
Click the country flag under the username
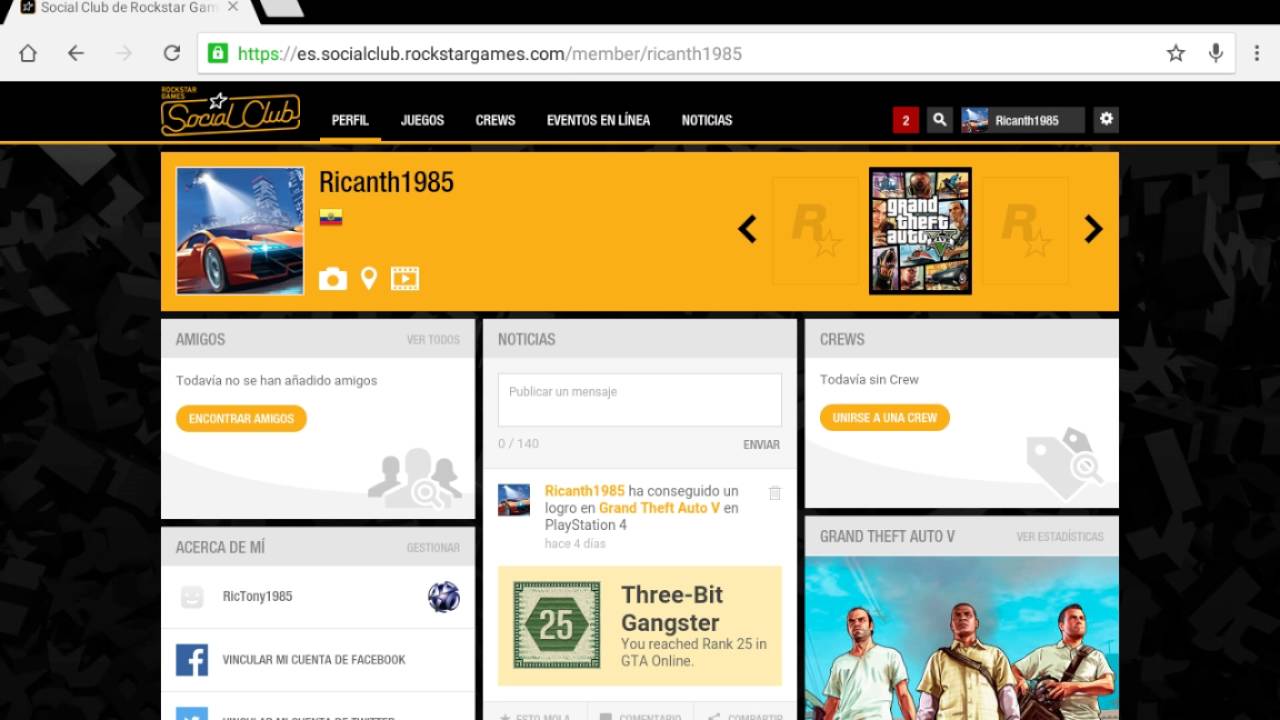pos(331,217)
